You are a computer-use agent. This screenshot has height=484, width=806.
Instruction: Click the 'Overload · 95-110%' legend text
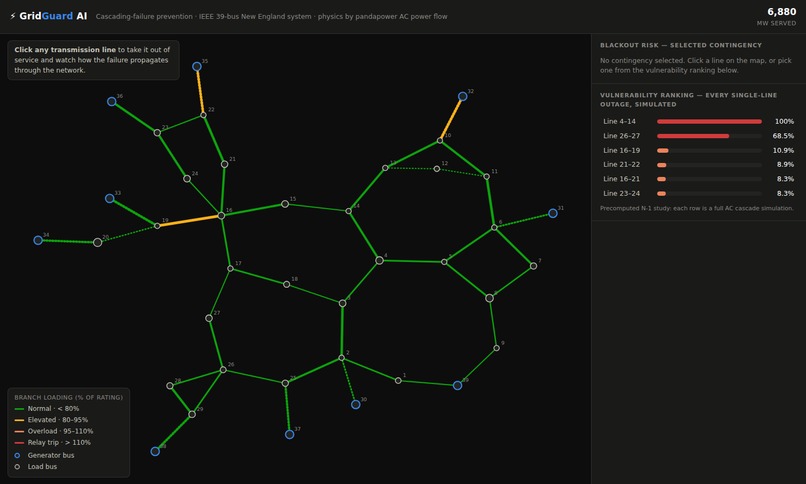(x=60, y=431)
